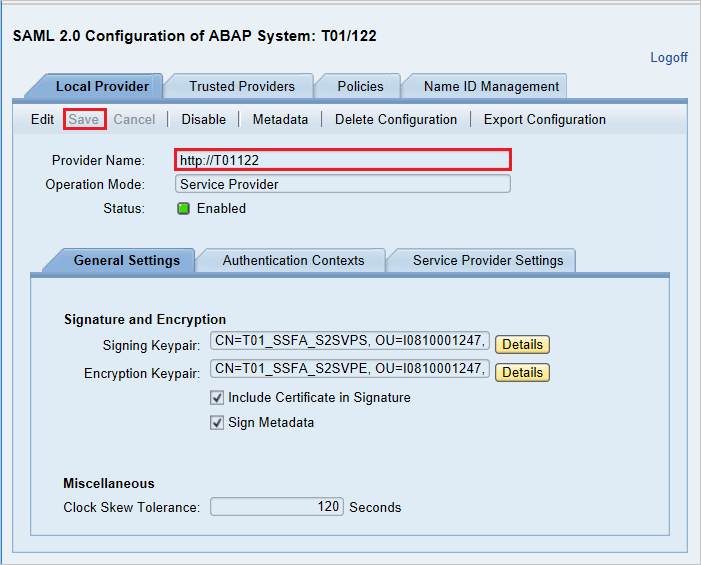The width and height of the screenshot is (701, 565).
Task: Select the Name ID Management tab
Action: click(491, 86)
